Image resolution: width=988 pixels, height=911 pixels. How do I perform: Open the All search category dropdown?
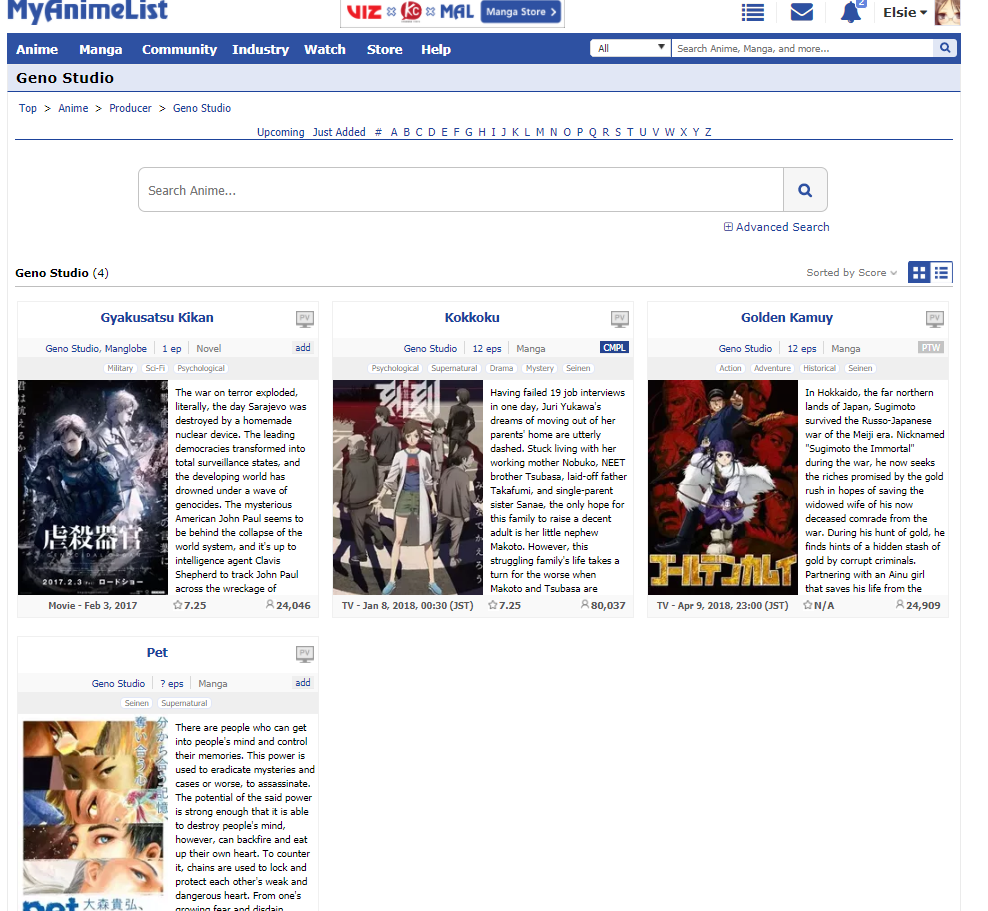630,48
